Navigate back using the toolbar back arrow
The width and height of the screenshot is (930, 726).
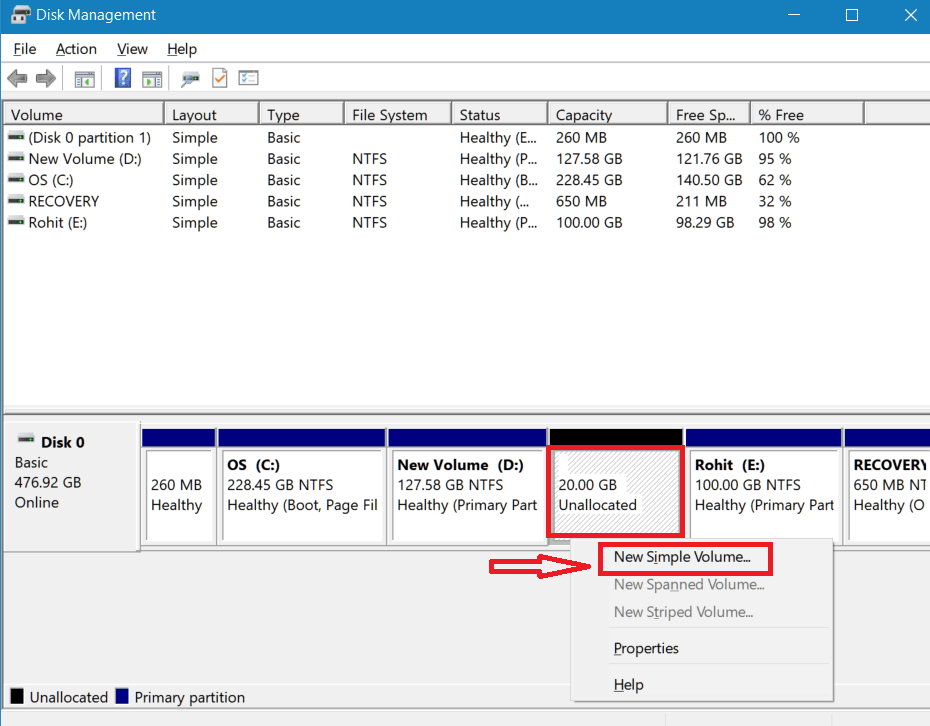pos(17,78)
